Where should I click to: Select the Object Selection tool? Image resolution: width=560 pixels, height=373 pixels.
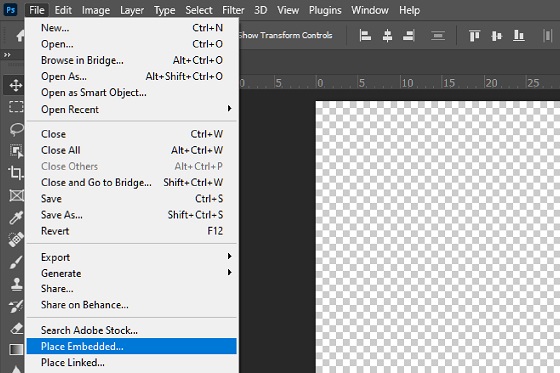pyautogui.click(x=16, y=151)
